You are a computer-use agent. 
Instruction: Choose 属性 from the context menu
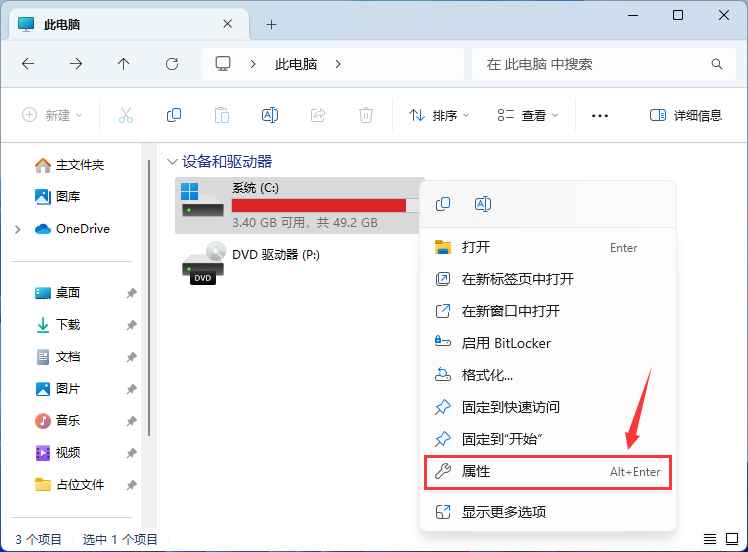click(x=548, y=472)
